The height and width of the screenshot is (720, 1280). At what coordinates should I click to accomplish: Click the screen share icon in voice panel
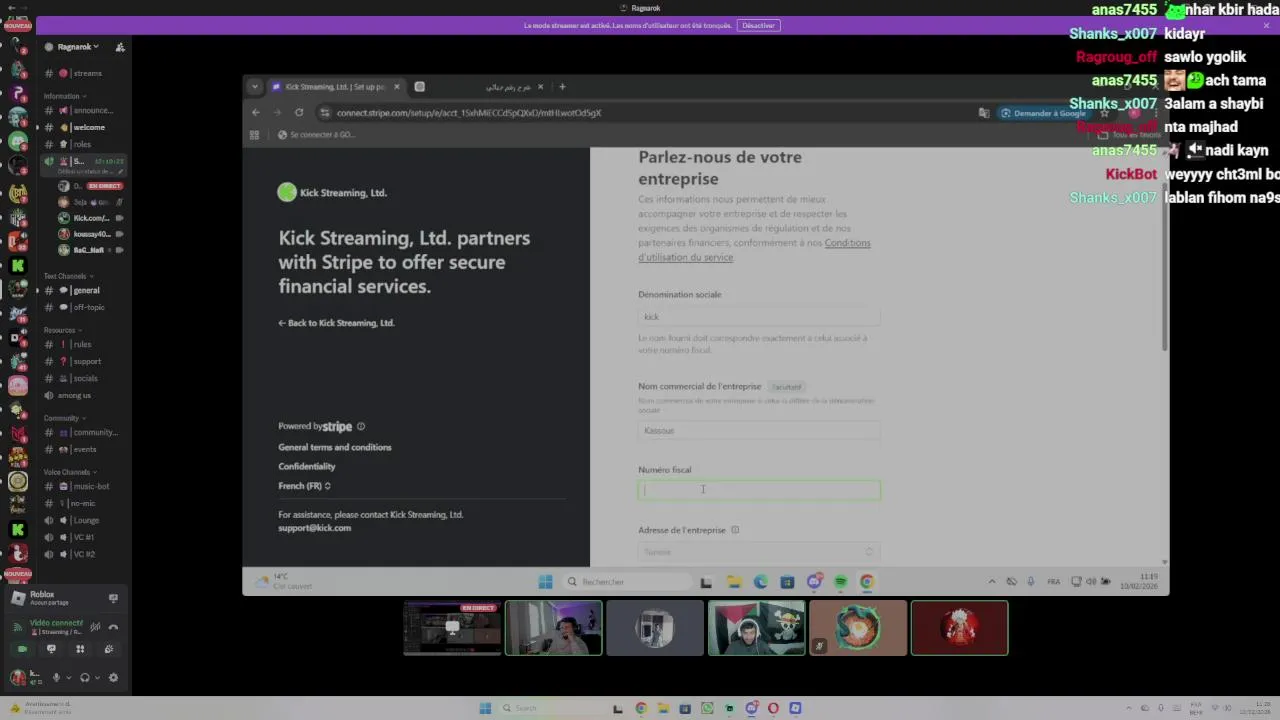(x=51, y=649)
